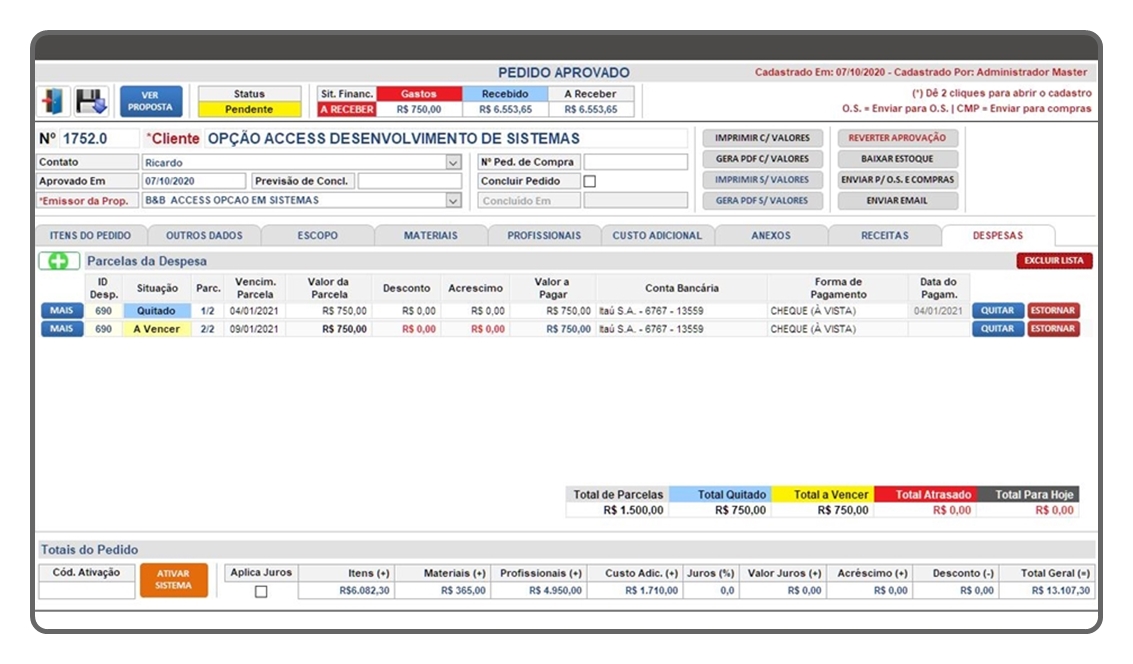Tick the Concluir Pedido checkbox
Image resolution: width=1133 pixels, height=664 pixels.
click(x=590, y=181)
